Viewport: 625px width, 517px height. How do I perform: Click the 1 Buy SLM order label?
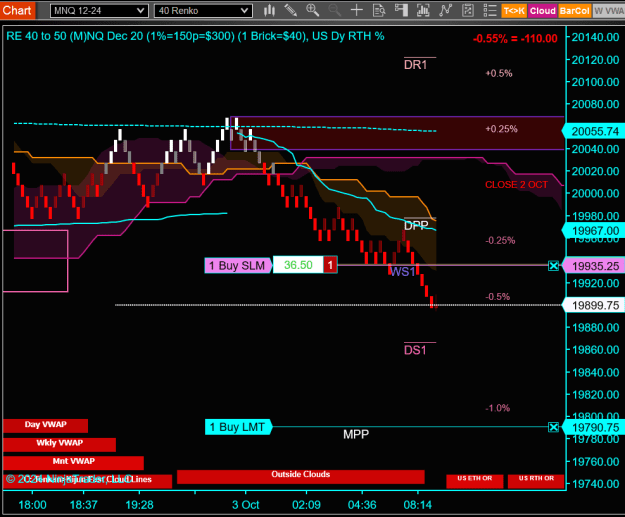pyautogui.click(x=238, y=265)
